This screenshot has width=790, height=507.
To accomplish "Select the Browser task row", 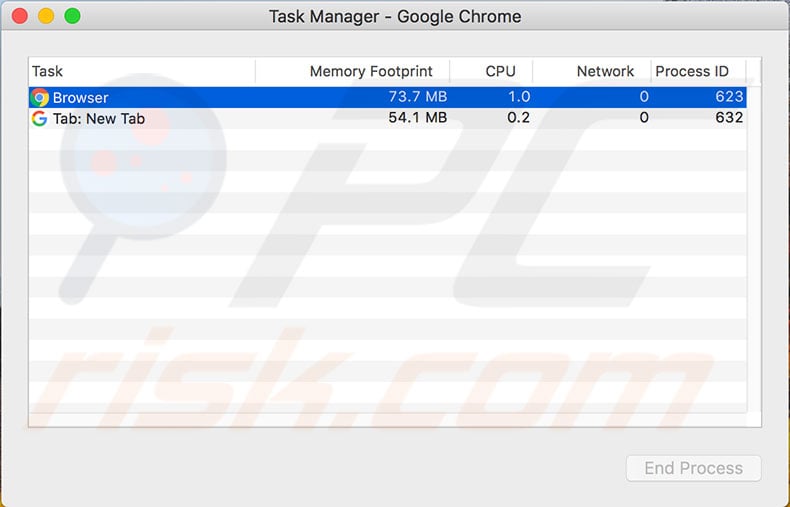I will click(387, 97).
